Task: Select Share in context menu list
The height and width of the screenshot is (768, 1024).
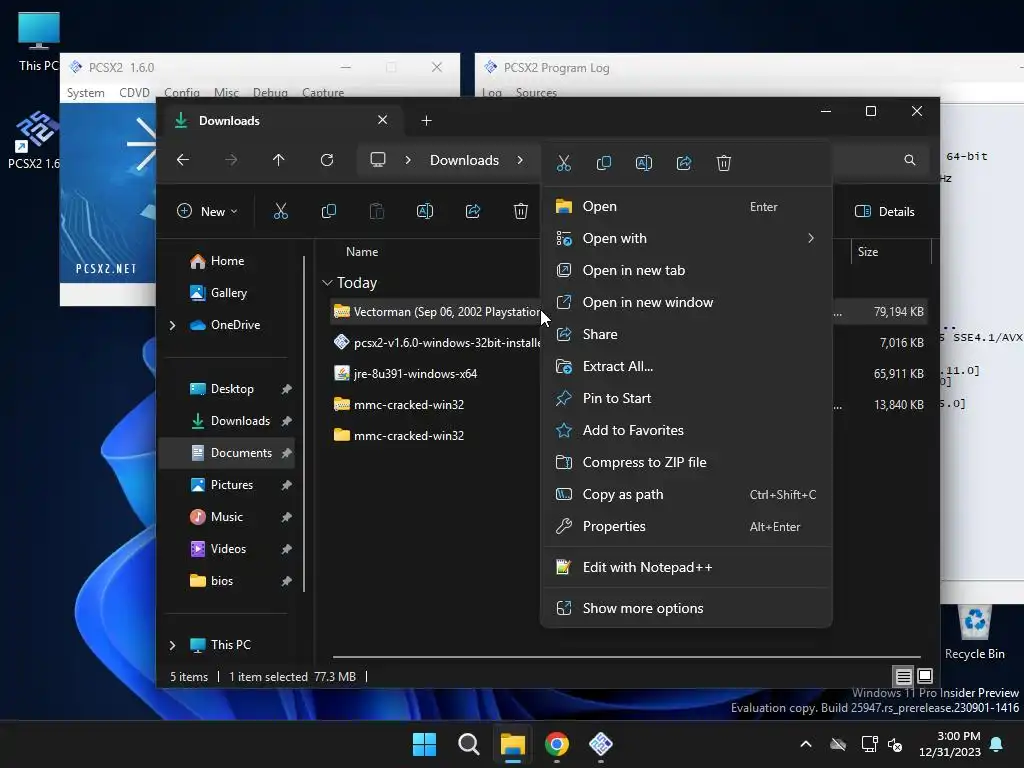Action: coord(686,334)
